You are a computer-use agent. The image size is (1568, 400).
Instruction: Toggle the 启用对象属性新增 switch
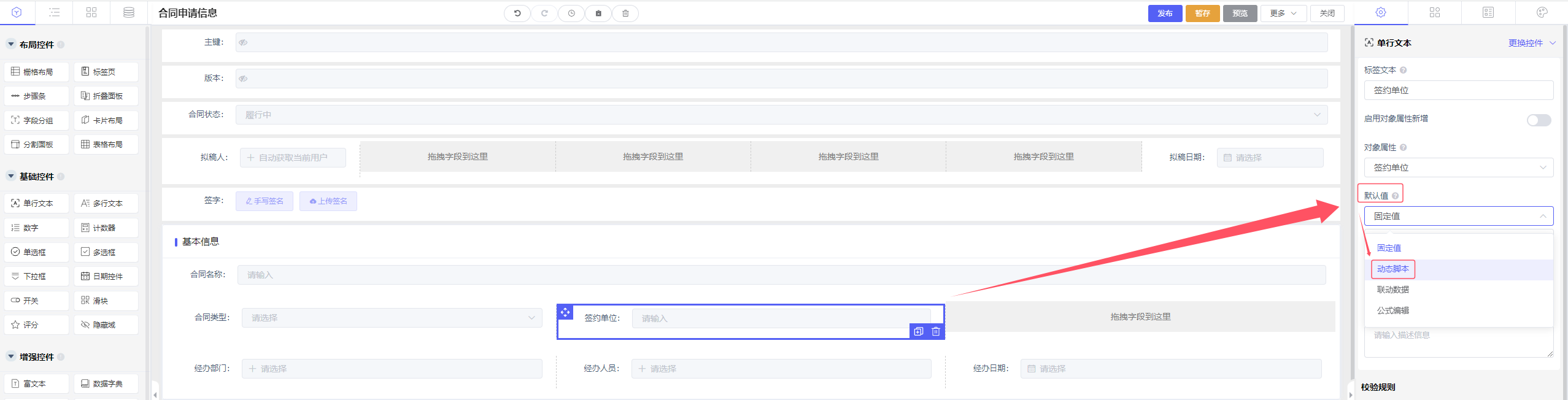tap(1539, 120)
